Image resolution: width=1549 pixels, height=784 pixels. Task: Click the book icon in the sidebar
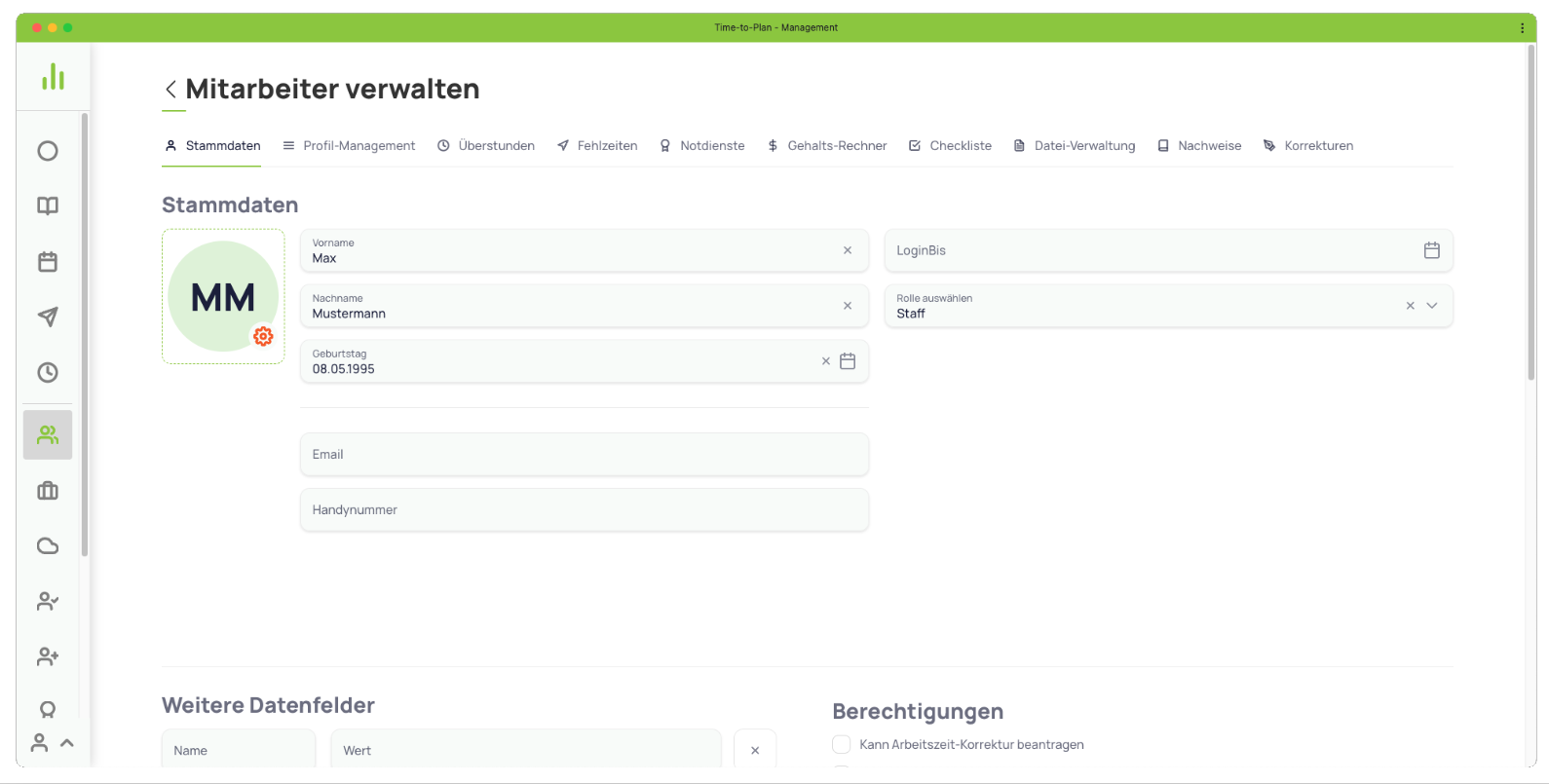pyautogui.click(x=48, y=206)
